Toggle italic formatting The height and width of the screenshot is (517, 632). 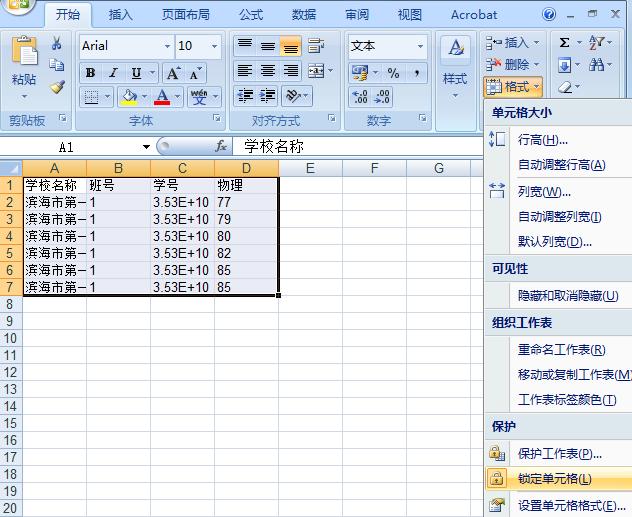click(x=113, y=73)
